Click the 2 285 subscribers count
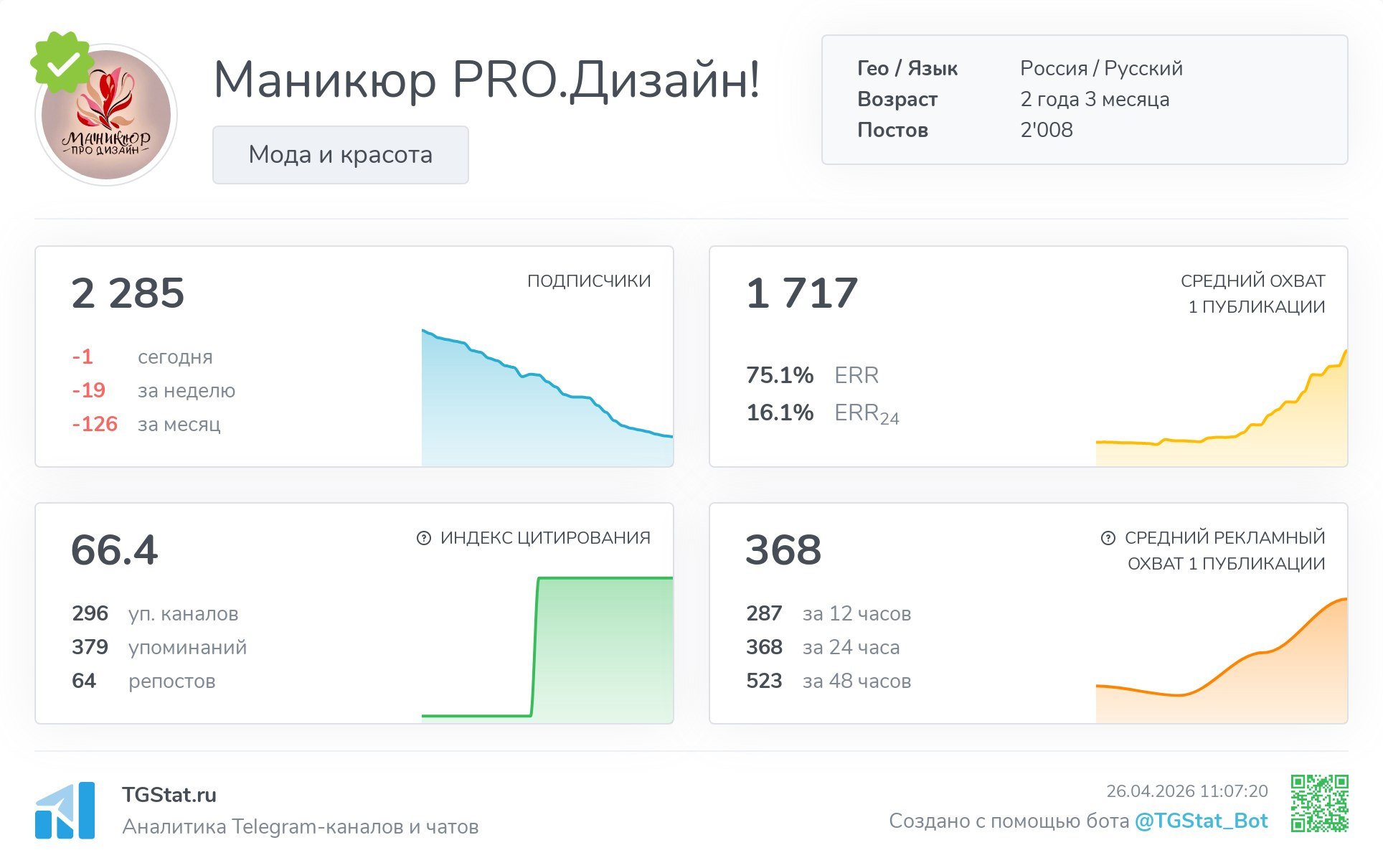1383x868 pixels. coord(128,293)
